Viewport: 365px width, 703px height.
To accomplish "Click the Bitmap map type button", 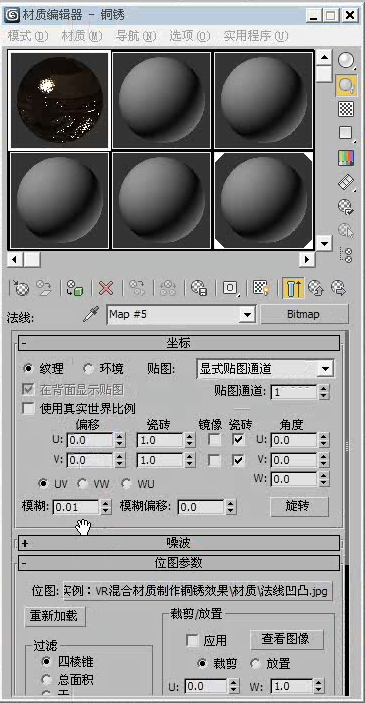I will coord(304,314).
